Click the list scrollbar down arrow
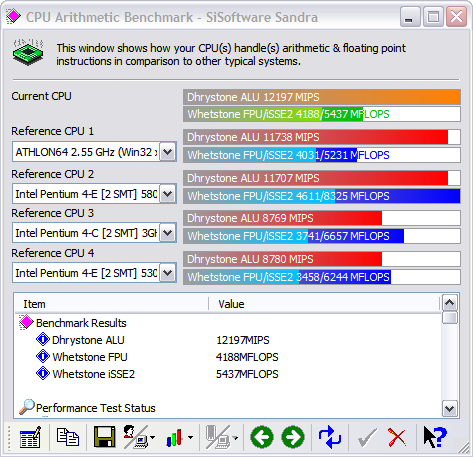Viewport: 473px width, 457px height. pyautogui.click(x=450, y=409)
